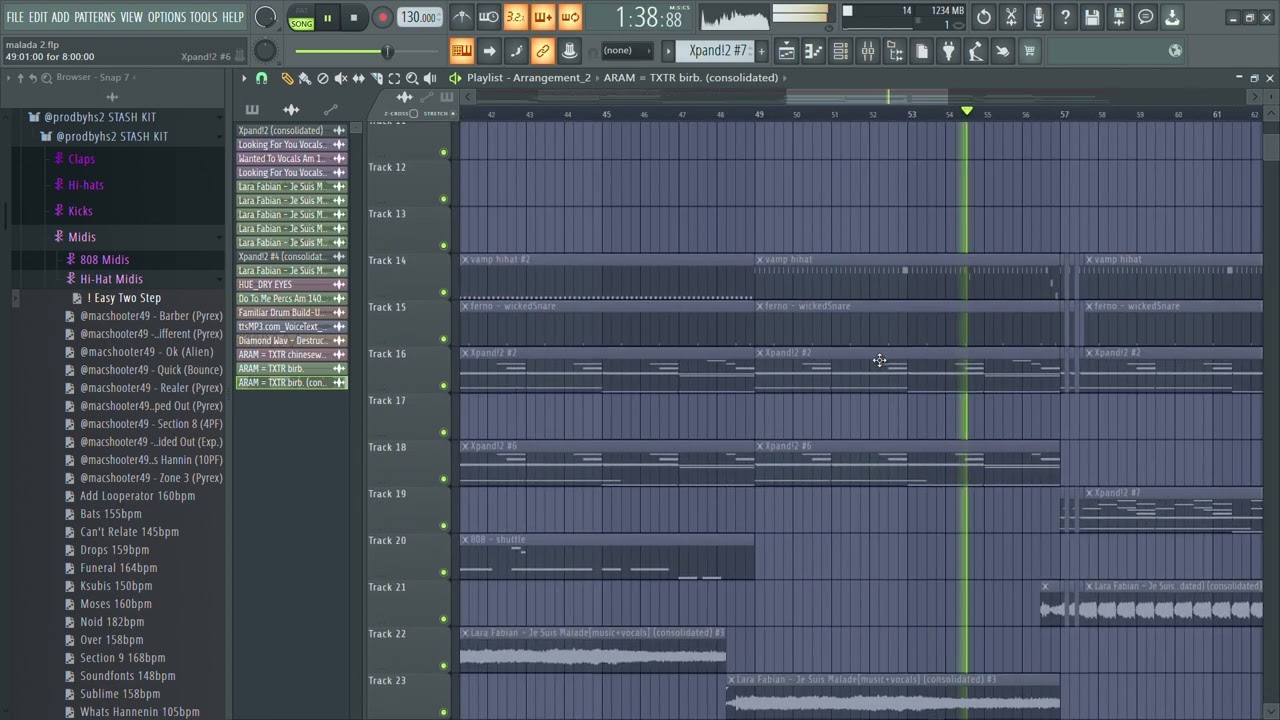
Task: Save the project with the floppy icon
Action: 1092,17
